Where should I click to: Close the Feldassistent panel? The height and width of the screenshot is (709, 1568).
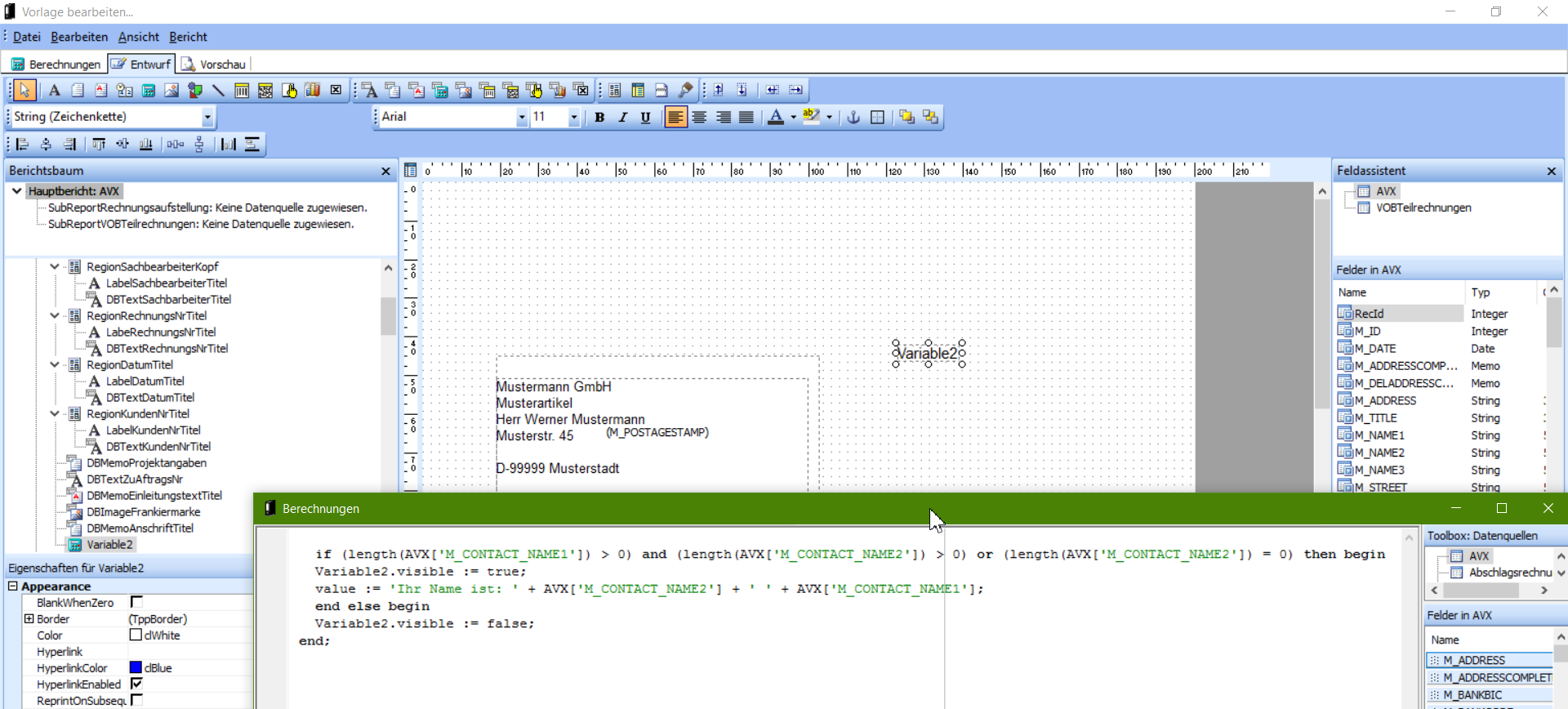(1551, 171)
